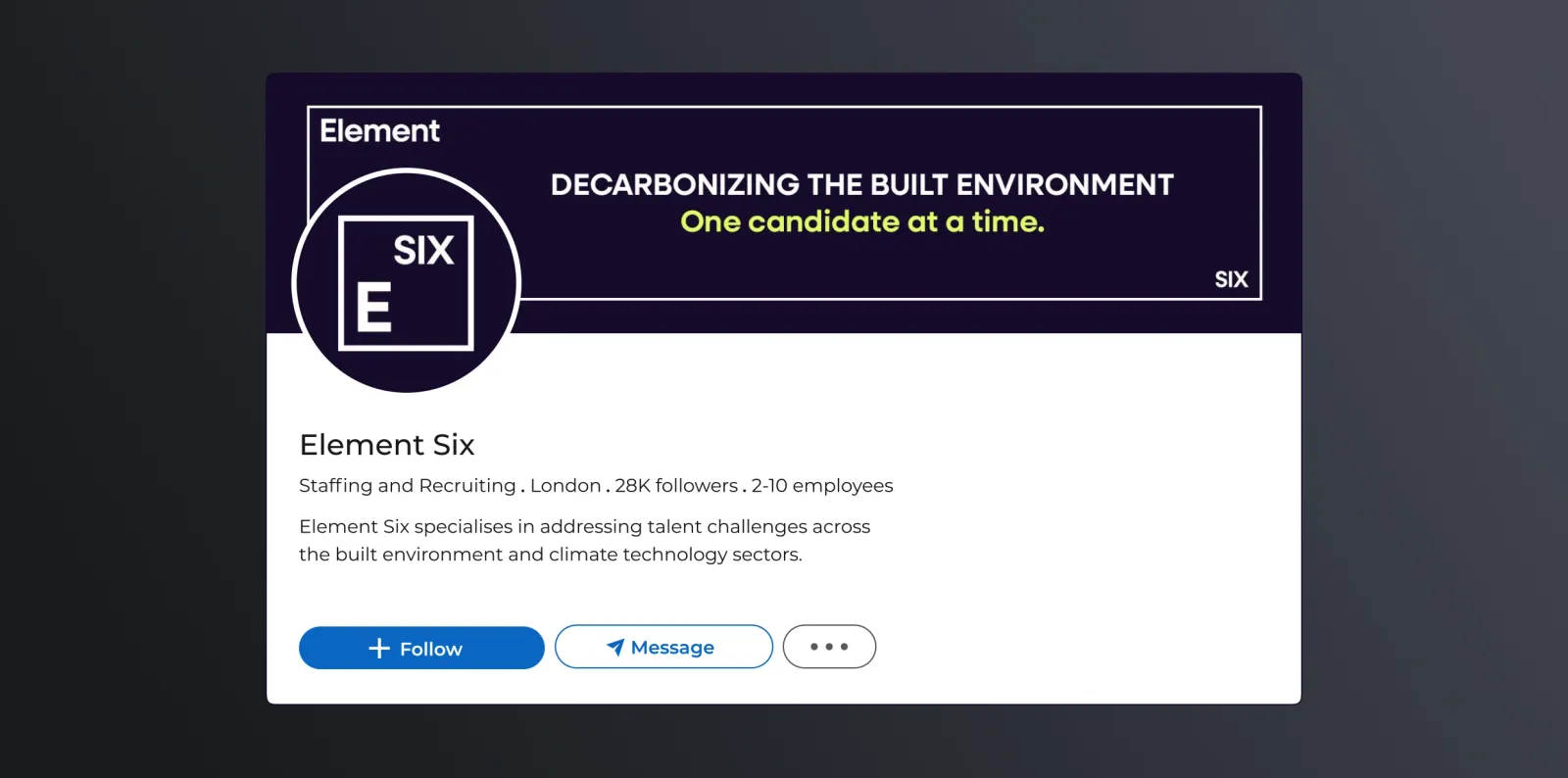Open the three-dots more options menu
This screenshot has width=1568, height=778.
(x=829, y=647)
